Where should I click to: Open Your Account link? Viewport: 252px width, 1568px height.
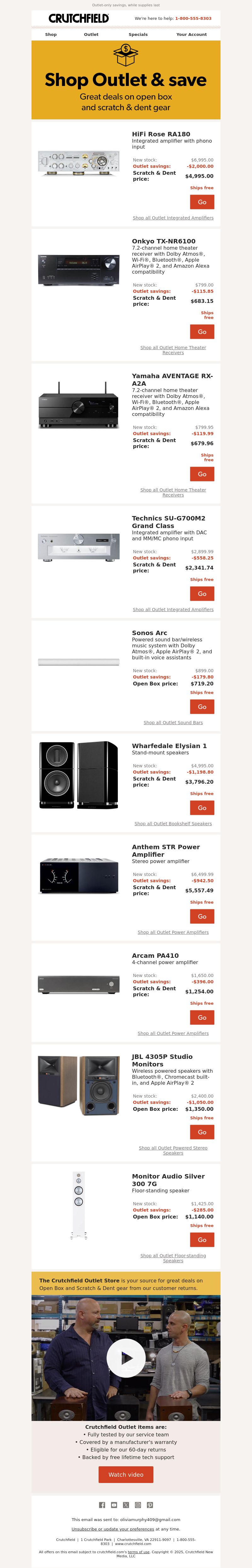192,35
